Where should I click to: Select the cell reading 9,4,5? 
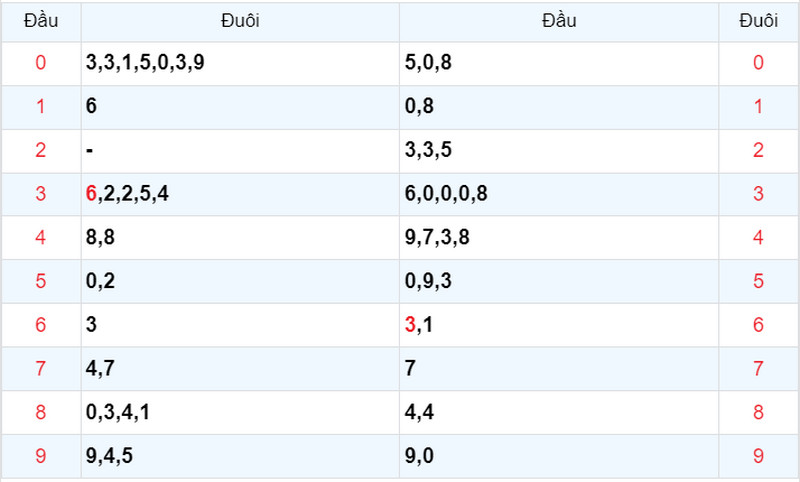[x=240, y=456]
